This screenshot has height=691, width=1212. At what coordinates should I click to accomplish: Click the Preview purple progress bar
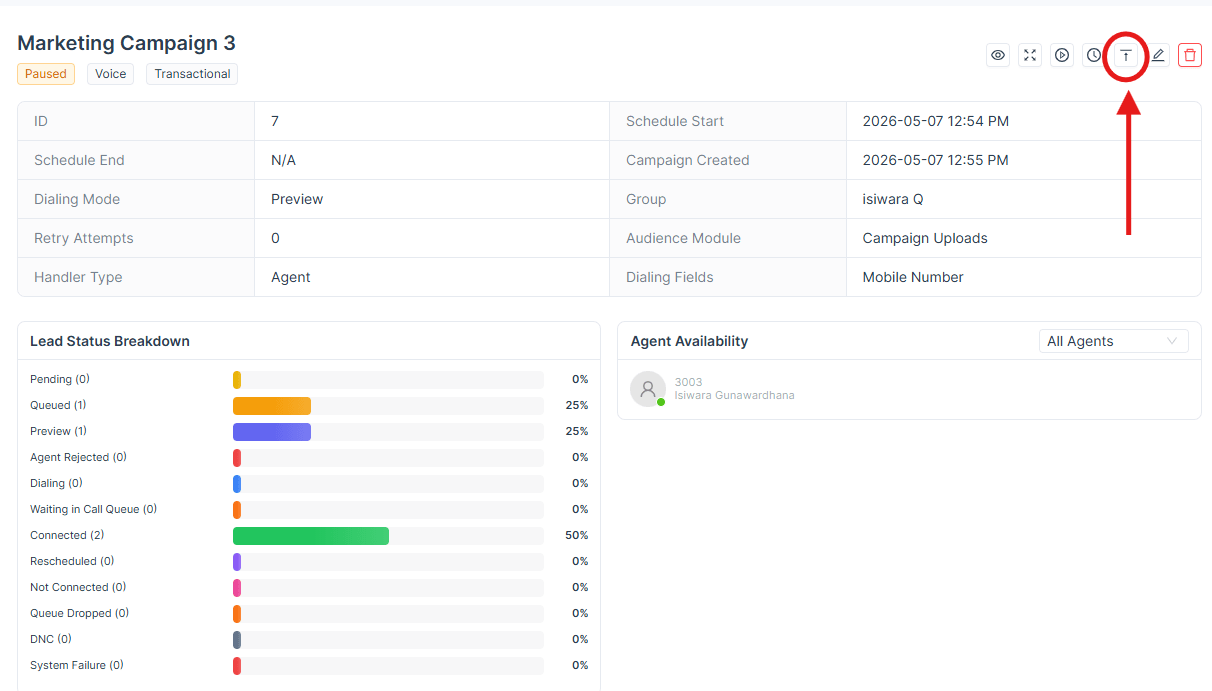[272, 431]
